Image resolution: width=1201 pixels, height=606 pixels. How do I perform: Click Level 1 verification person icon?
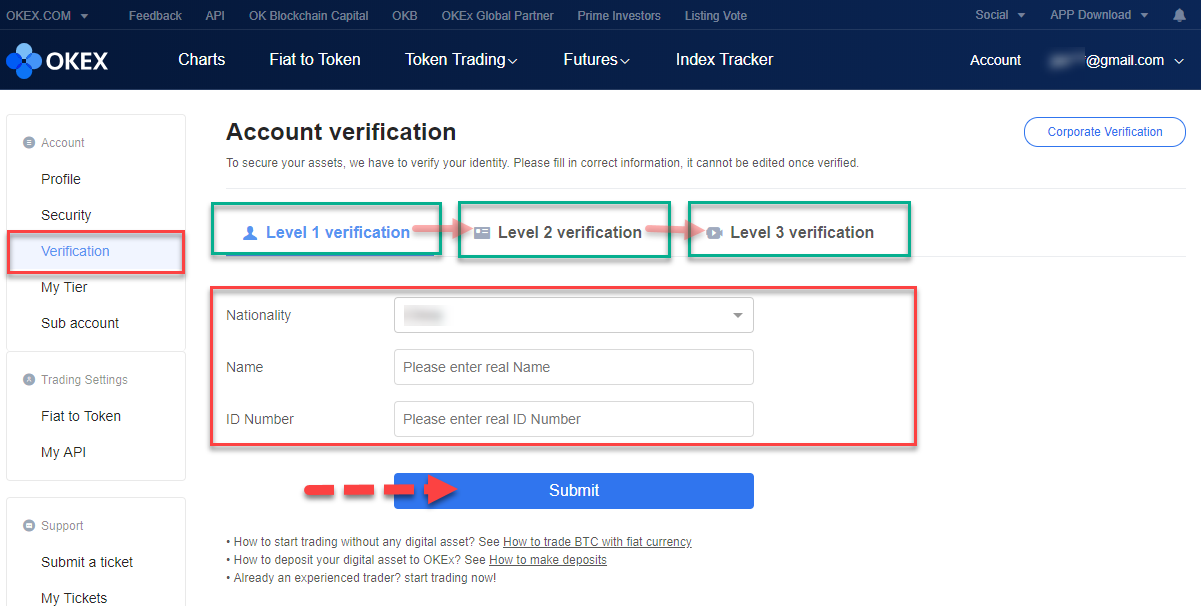click(251, 233)
